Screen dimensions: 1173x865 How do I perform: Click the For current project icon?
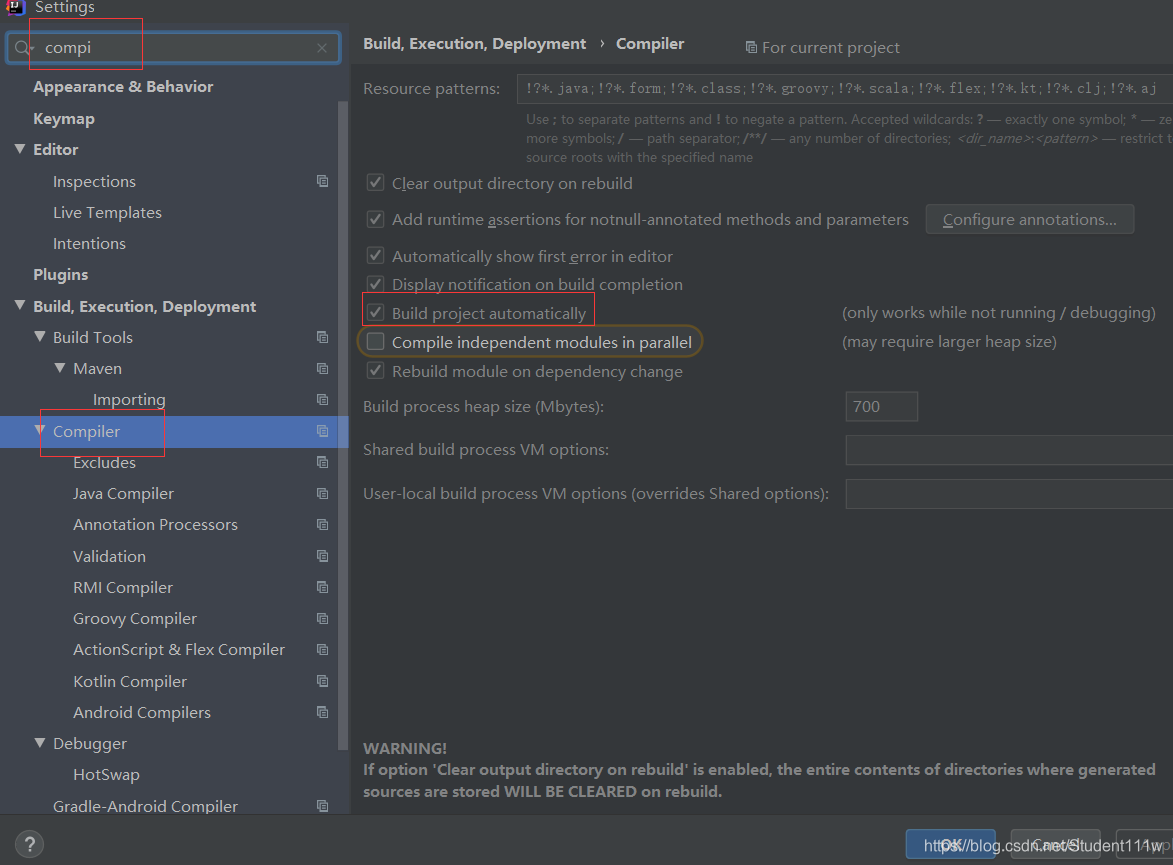(751, 48)
